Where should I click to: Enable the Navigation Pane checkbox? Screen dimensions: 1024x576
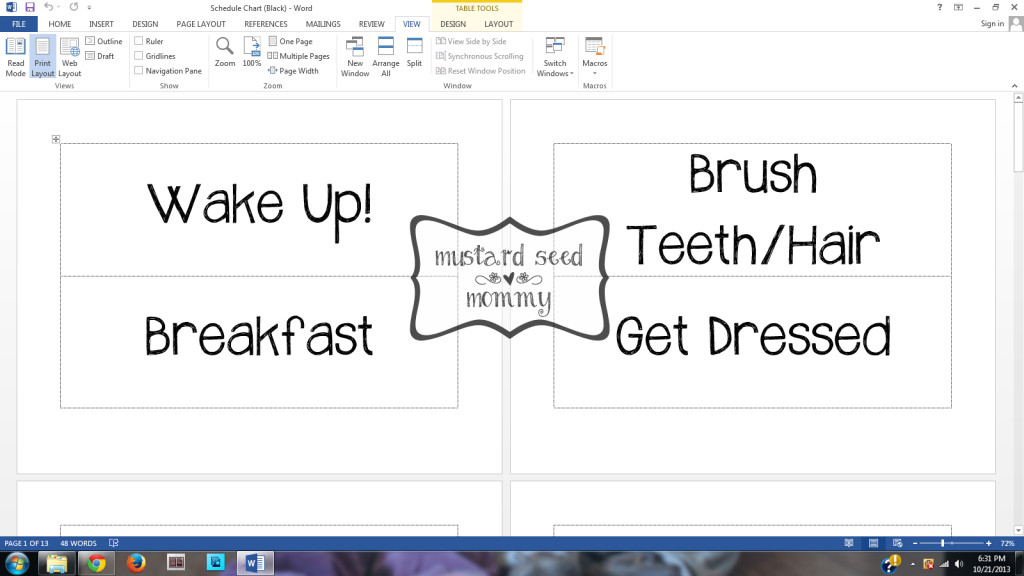[138, 71]
